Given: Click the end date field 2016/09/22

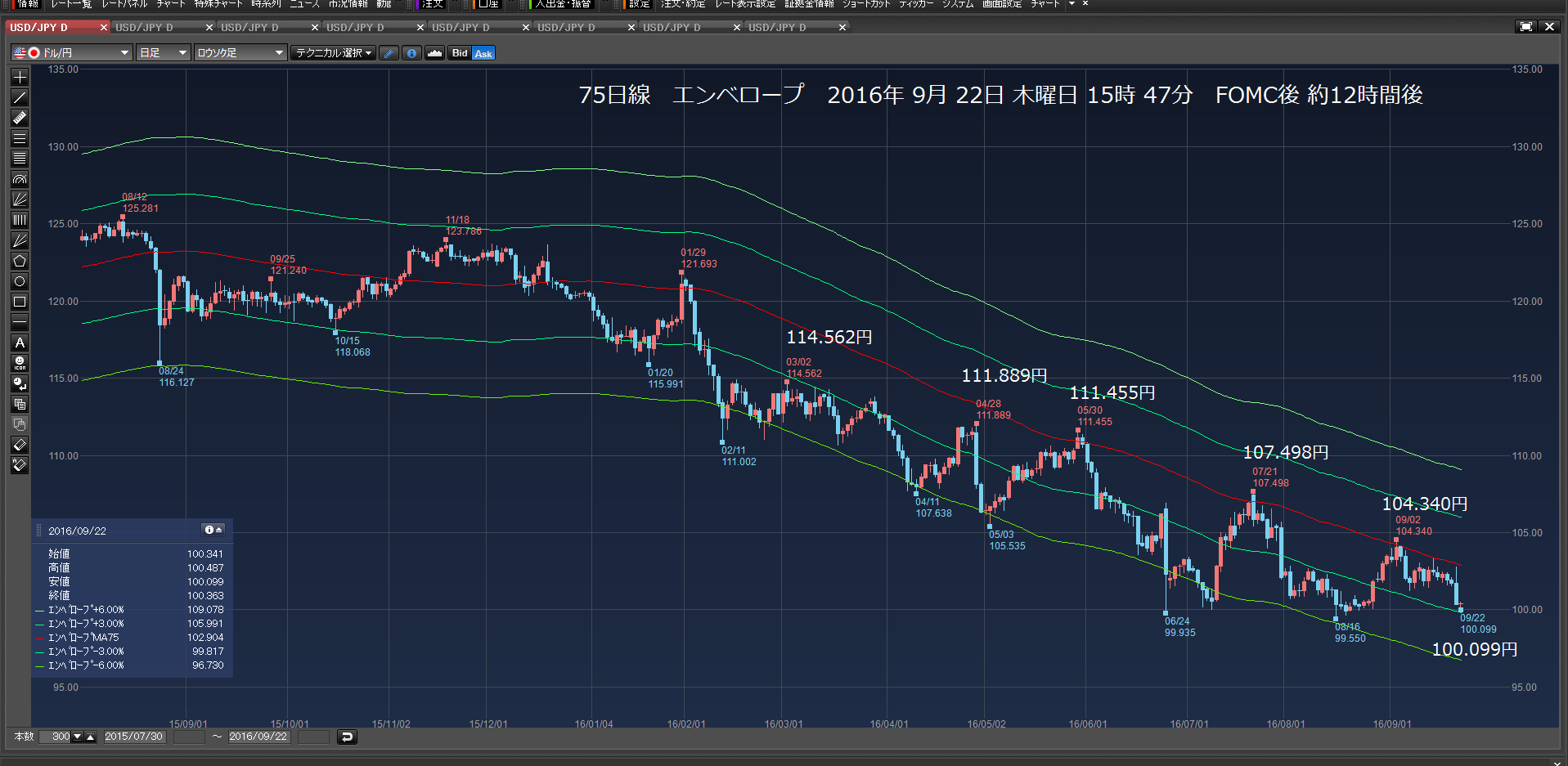Looking at the screenshot, I should pos(258,737).
